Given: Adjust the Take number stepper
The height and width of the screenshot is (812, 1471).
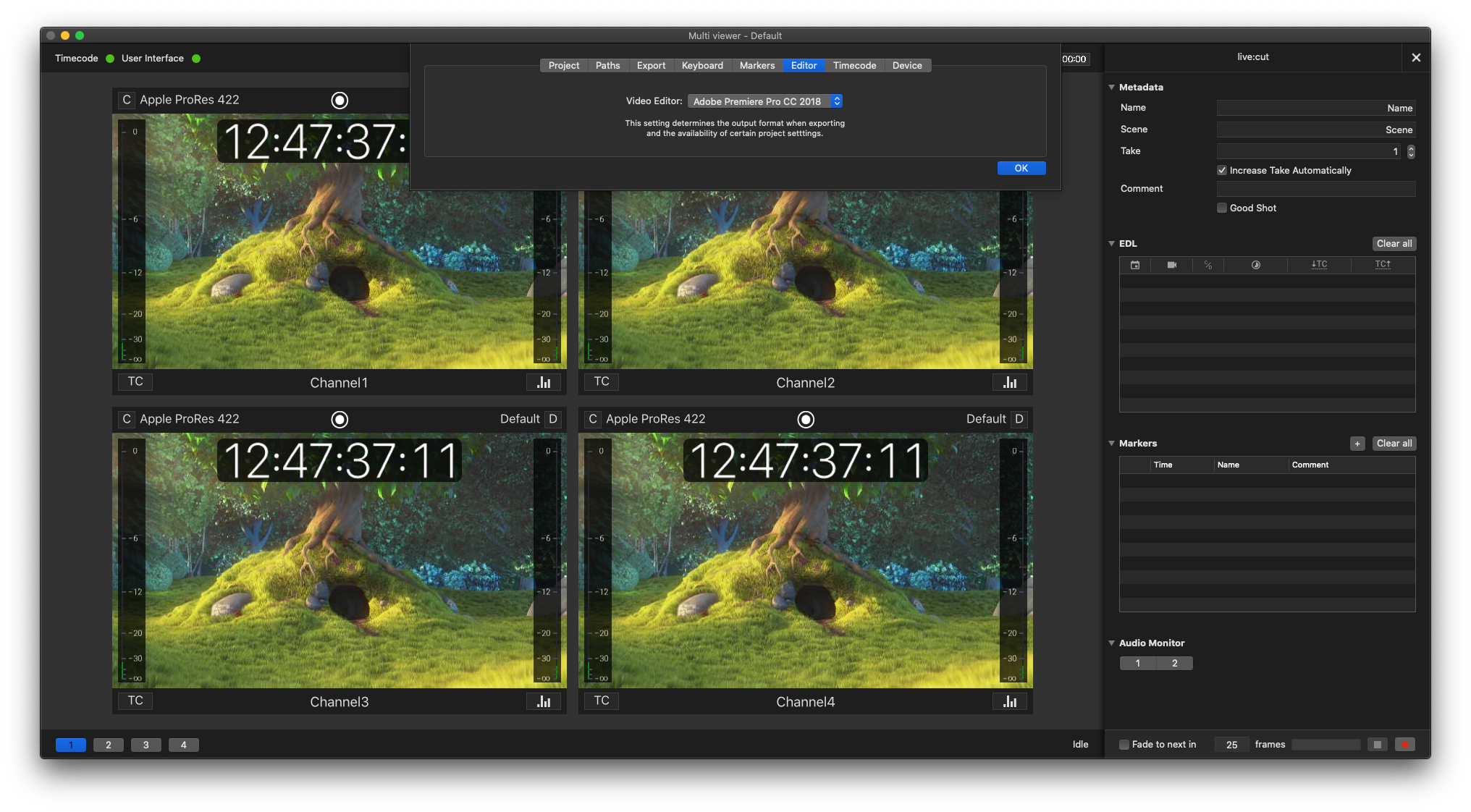Looking at the screenshot, I should (x=1411, y=151).
